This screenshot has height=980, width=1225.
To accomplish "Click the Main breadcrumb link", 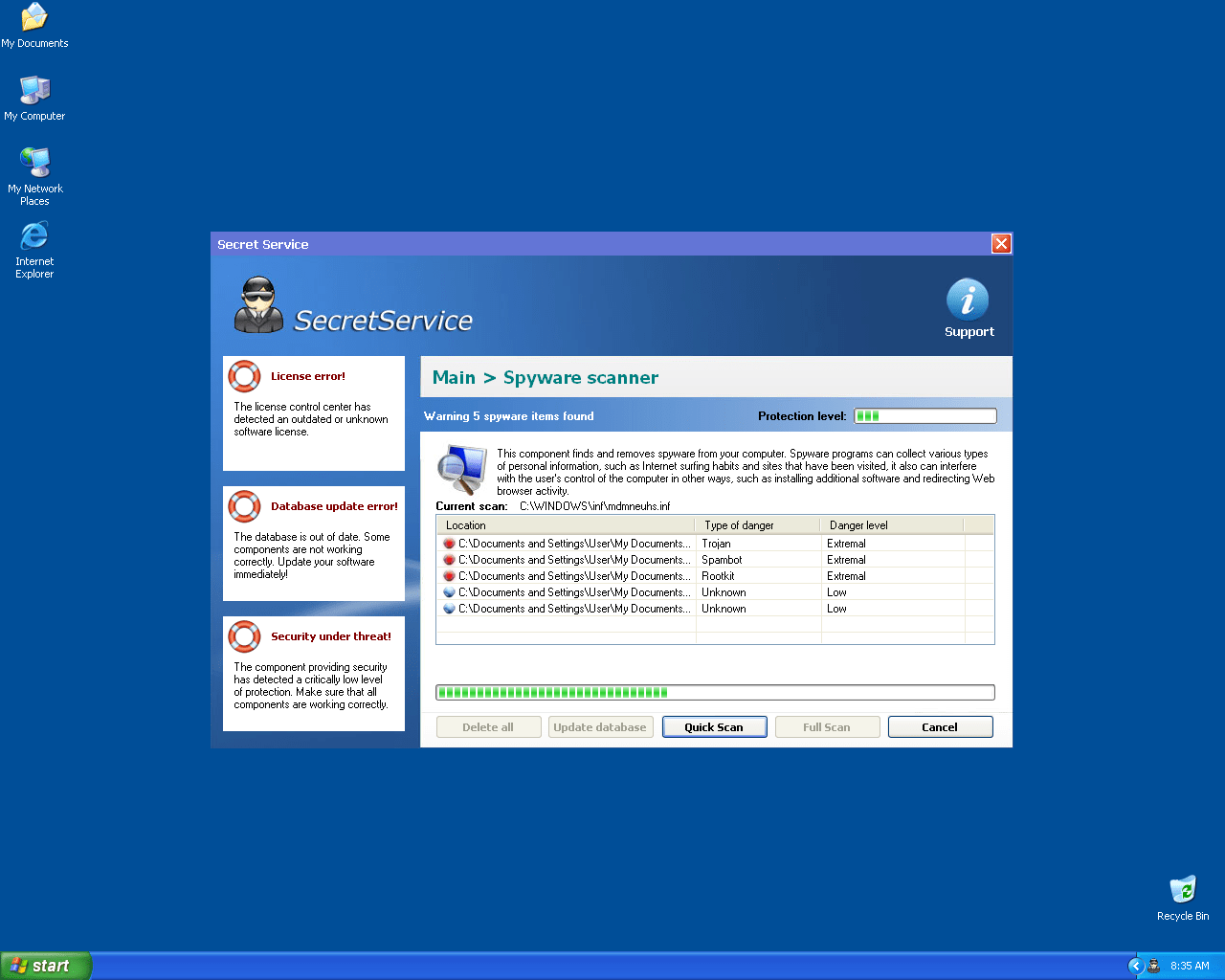I will click(454, 378).
